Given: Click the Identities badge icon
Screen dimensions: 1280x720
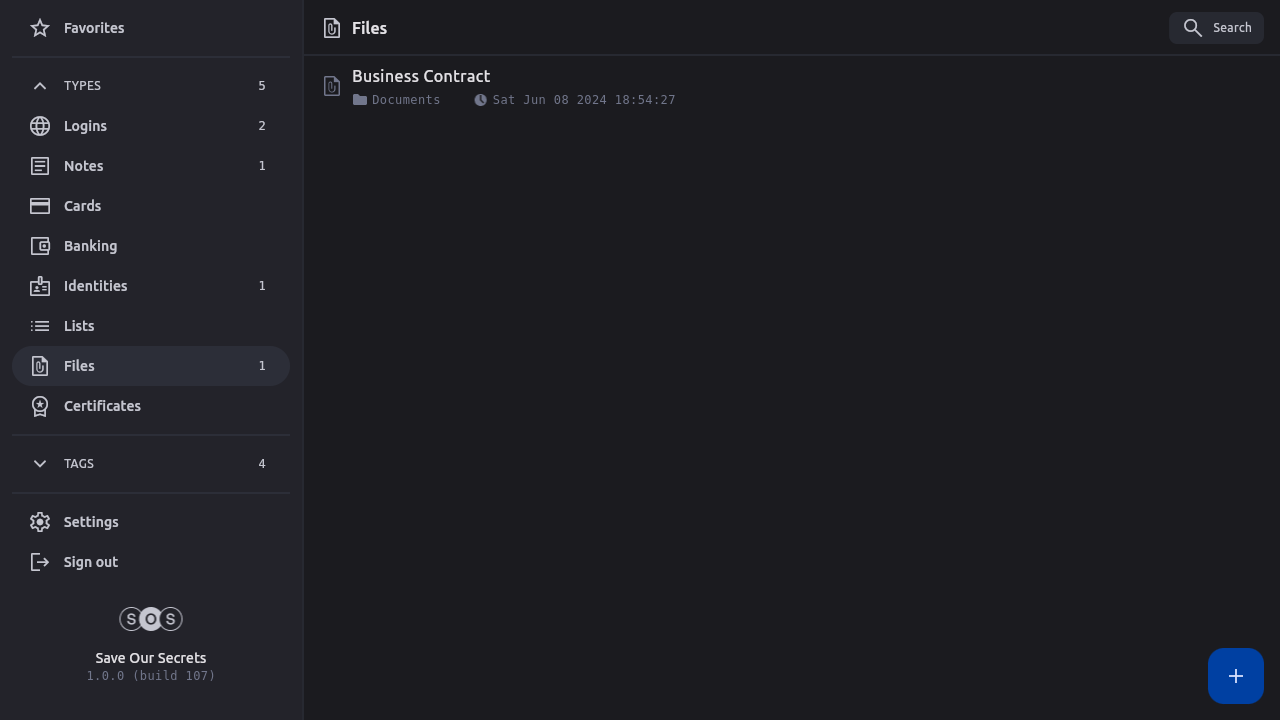Looking at the screenshot, I should point(40,286).
